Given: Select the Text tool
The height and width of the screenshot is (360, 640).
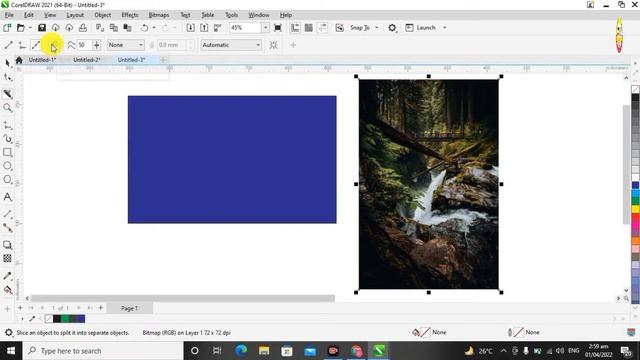Looking at the screenshot, I should coord(7,197).
